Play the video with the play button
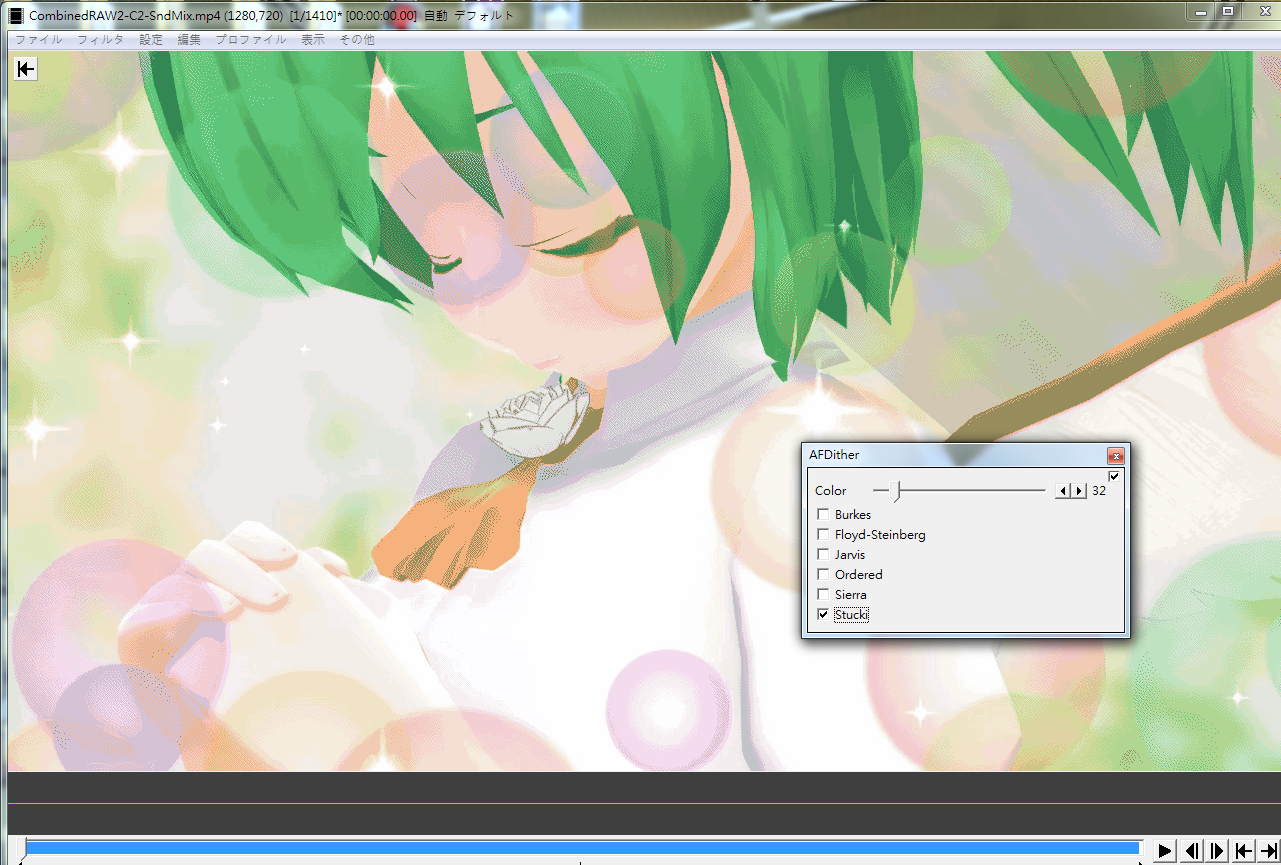 tap(1165, 851)
